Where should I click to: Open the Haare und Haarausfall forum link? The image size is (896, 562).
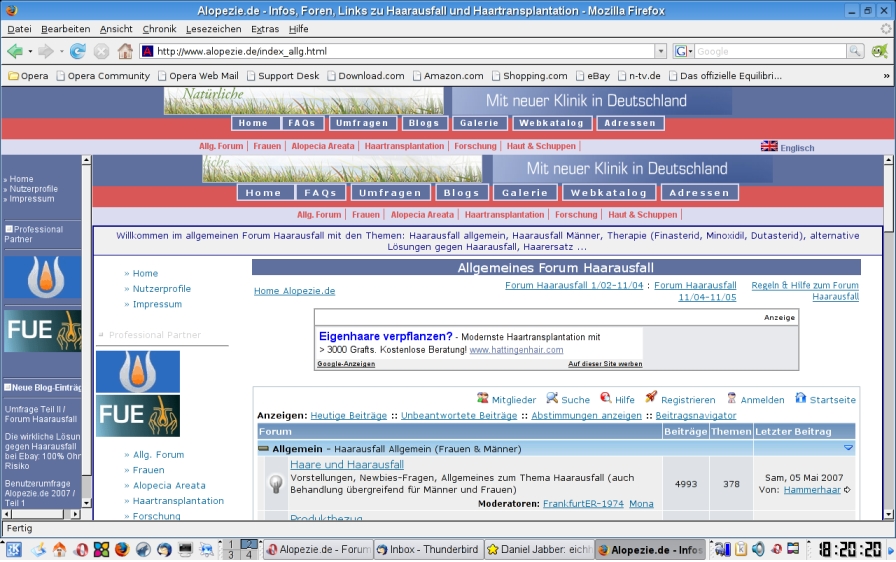347,465
